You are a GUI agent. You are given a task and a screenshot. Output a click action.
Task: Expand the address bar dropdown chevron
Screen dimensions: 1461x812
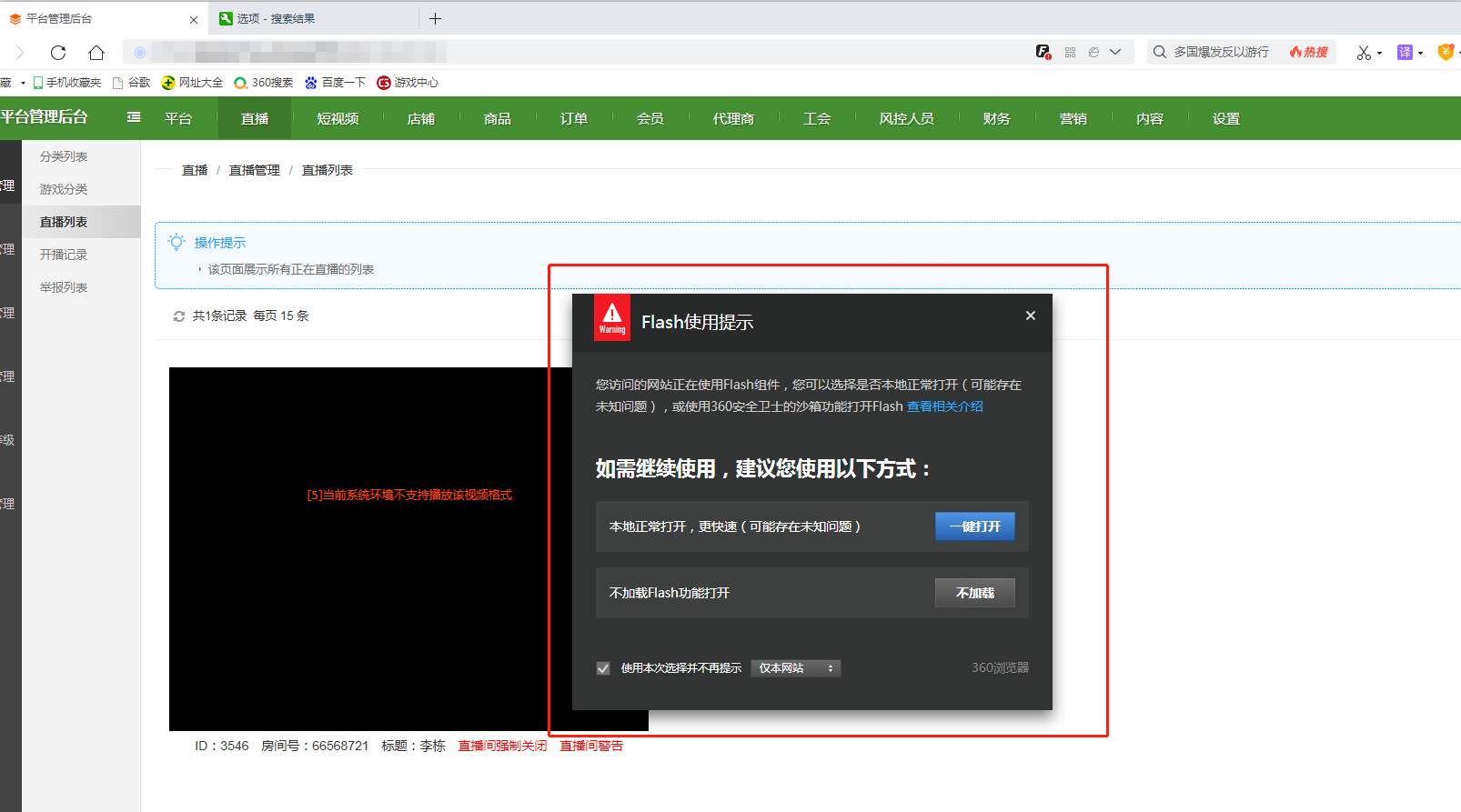(1115, 52)
